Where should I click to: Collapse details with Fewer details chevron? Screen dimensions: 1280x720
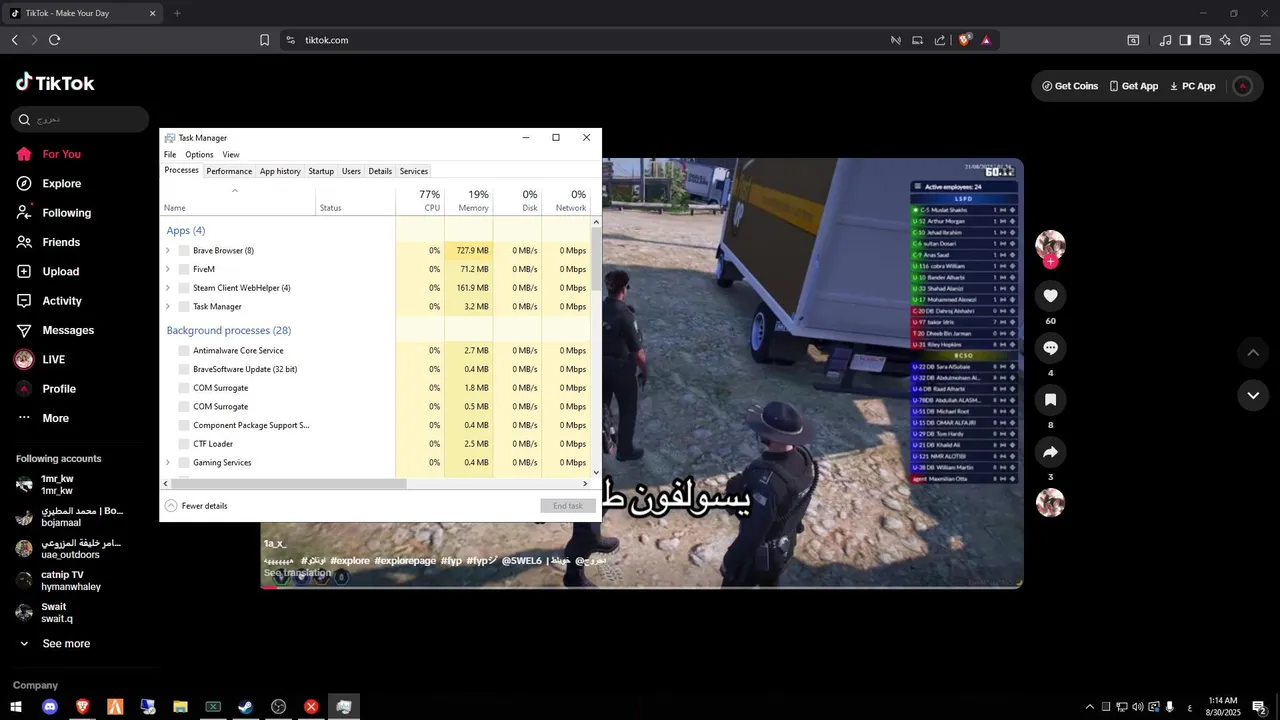(171, 506)
